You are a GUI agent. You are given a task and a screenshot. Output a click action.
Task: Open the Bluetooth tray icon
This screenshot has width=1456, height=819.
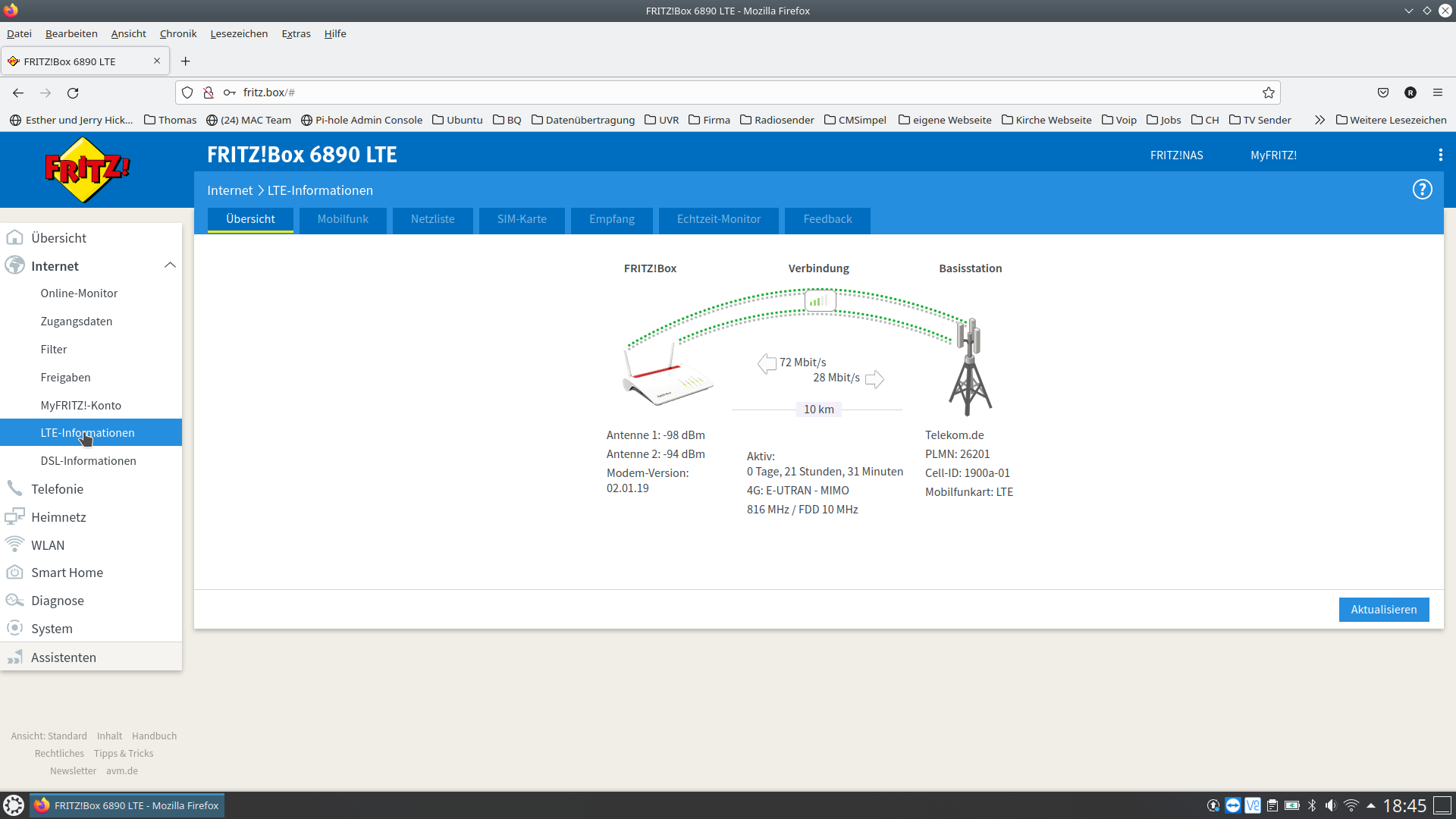[1312, 805]
